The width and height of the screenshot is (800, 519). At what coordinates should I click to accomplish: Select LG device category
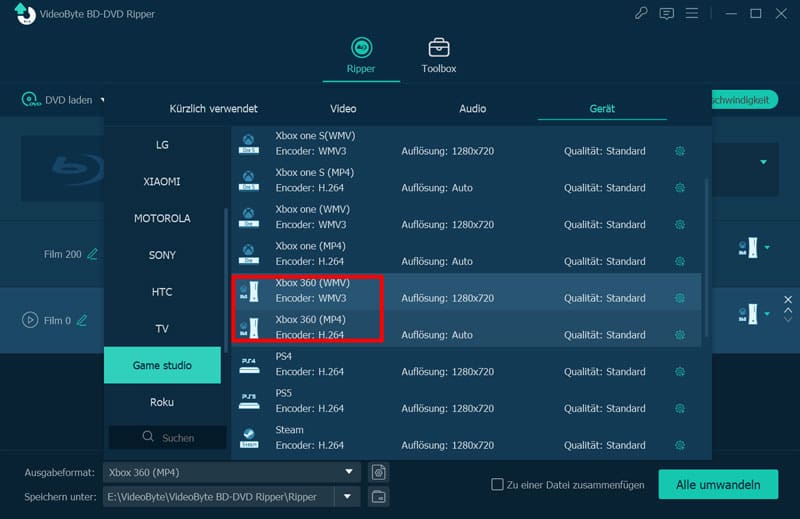point(162,145)
